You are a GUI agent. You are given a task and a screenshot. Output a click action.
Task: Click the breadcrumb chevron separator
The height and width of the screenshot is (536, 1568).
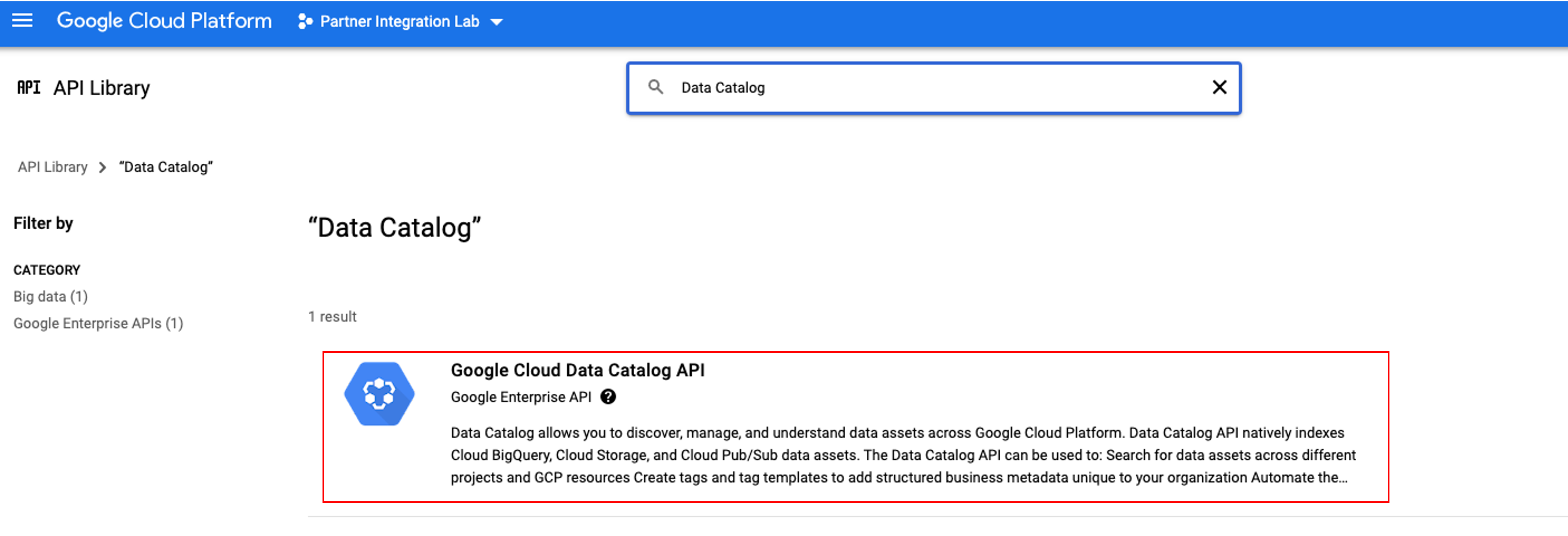coord(102,168)
